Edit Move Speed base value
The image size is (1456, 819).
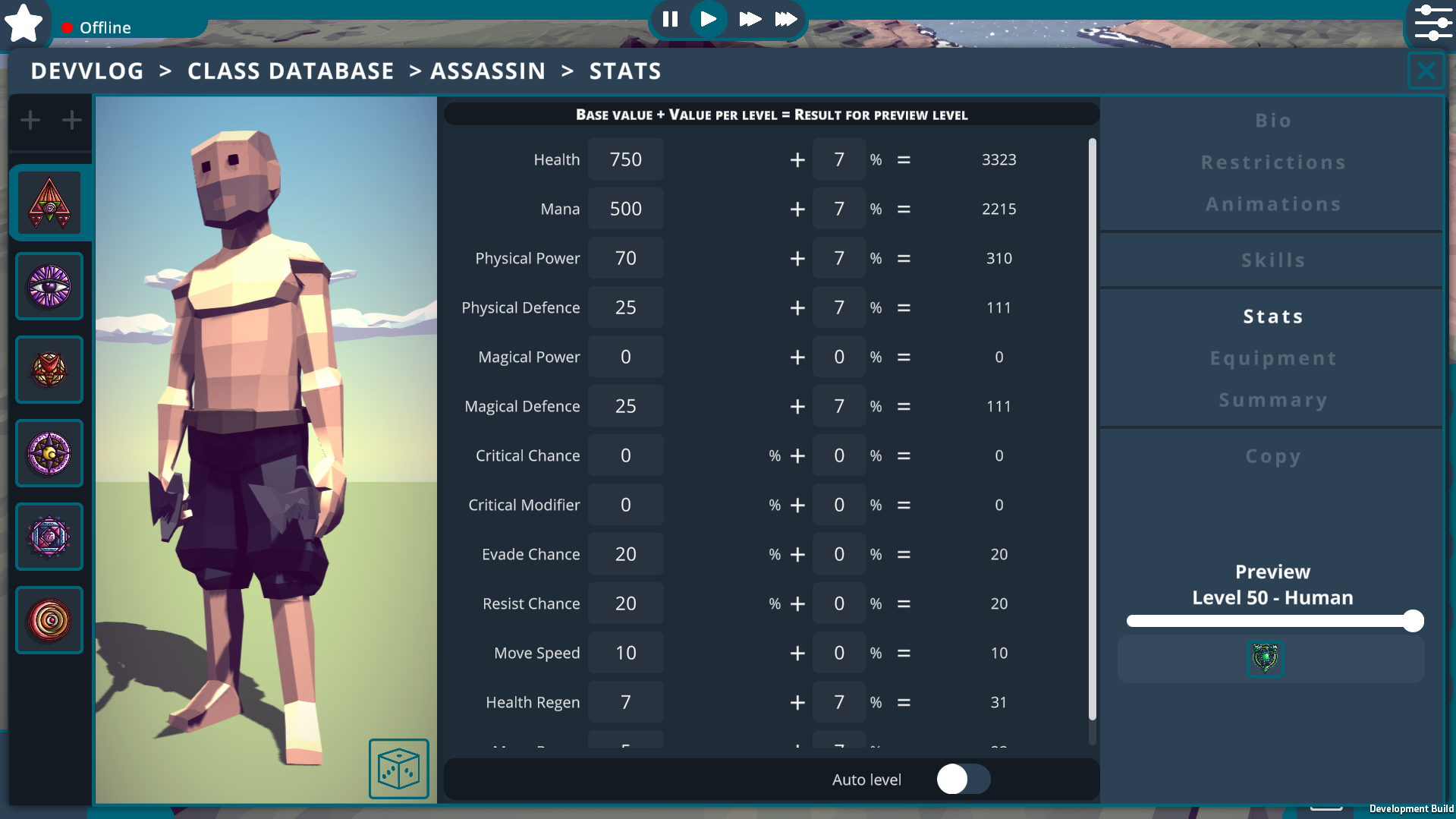(626, 653)
